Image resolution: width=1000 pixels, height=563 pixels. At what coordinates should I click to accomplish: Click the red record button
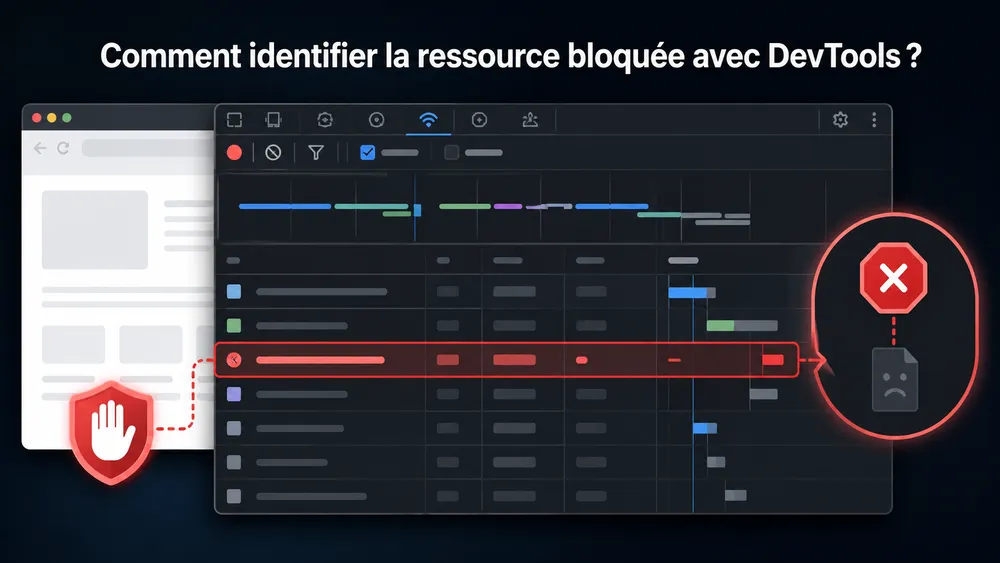(x=234, y=152)
